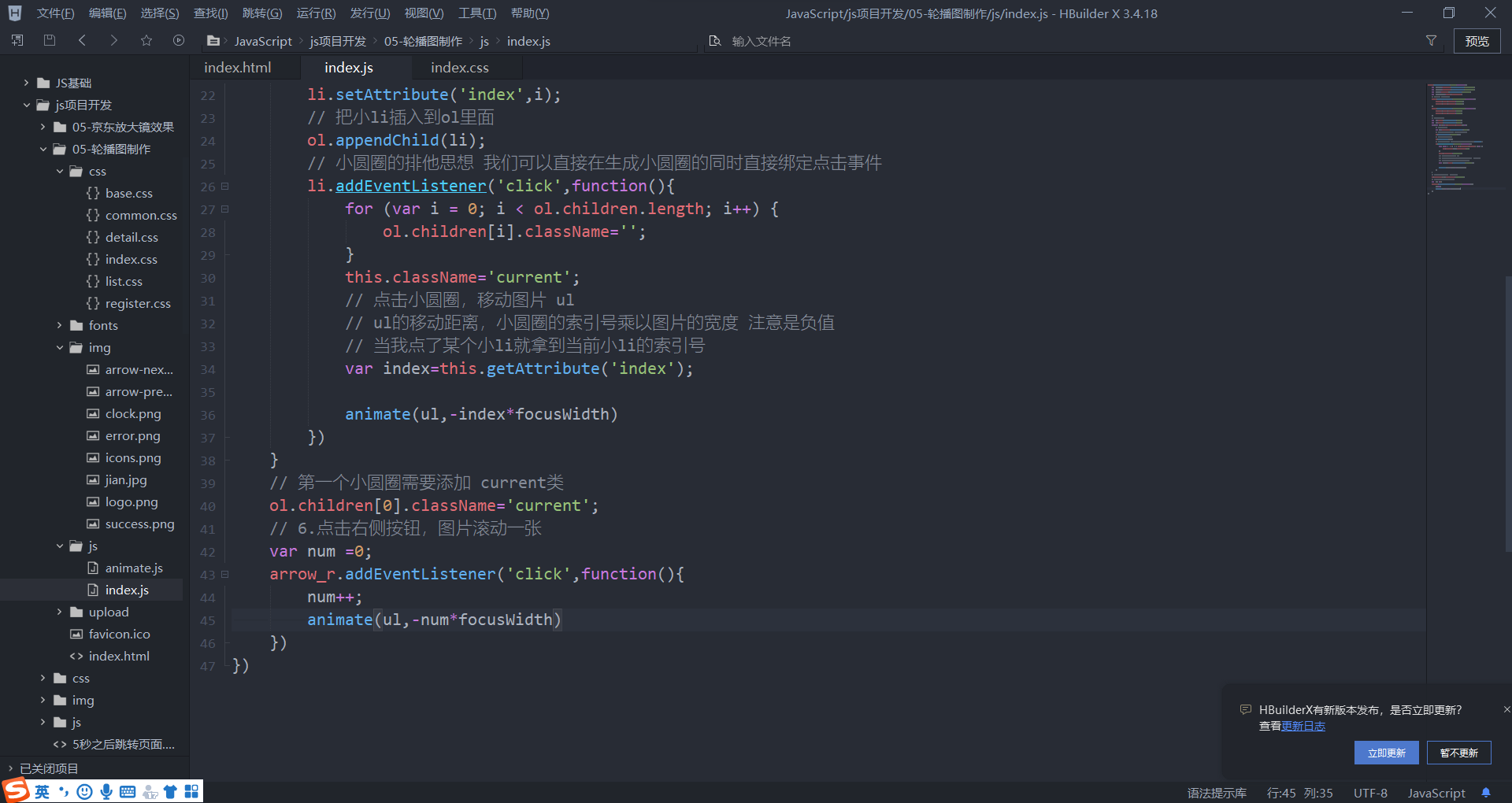Open the filter funnel icon near search
The image size is (1512, 803).
(1432, 40)
